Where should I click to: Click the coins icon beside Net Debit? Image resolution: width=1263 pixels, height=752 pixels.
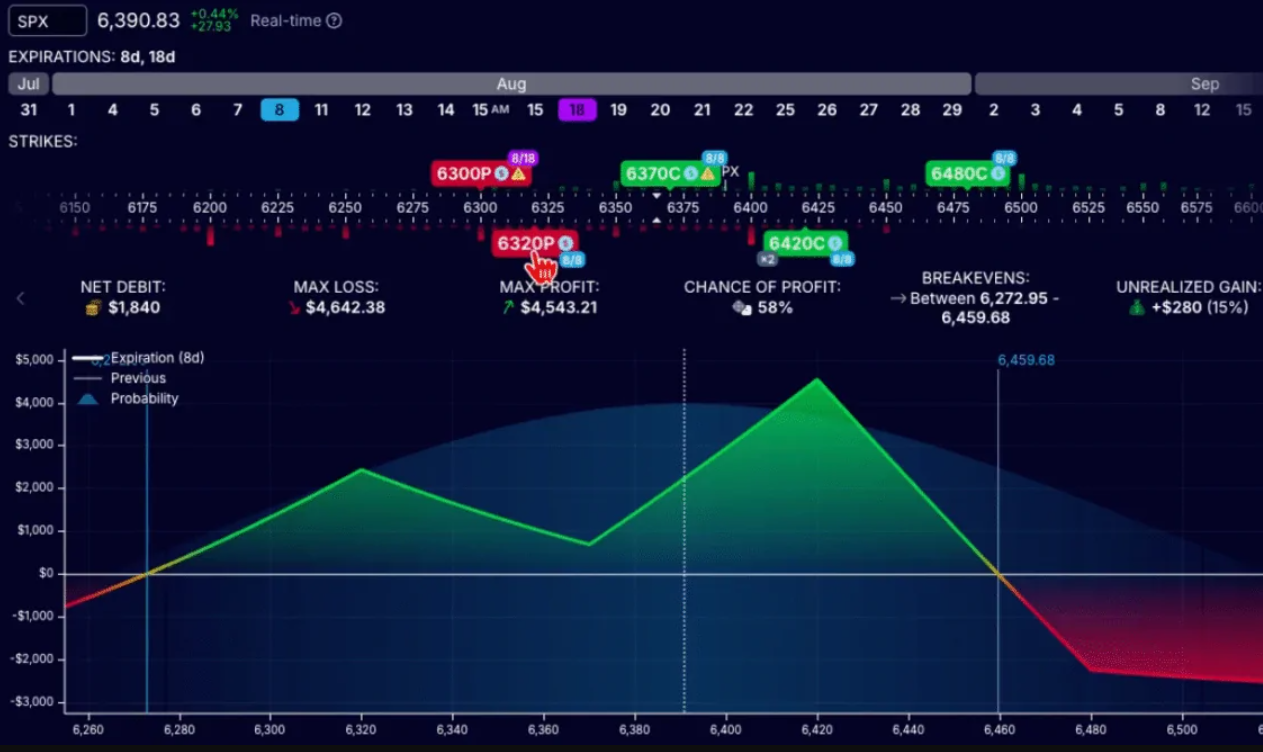click(x=95, y=308)
